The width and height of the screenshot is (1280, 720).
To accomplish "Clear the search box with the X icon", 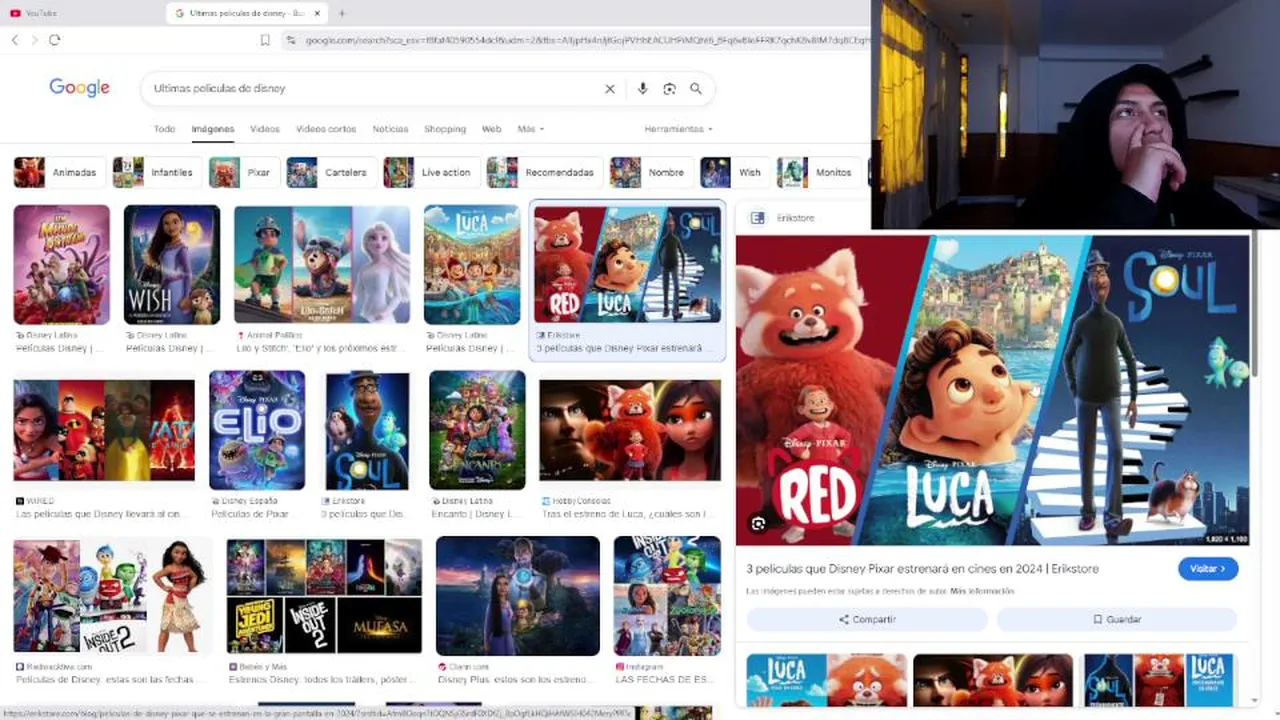I will [610, 89].
